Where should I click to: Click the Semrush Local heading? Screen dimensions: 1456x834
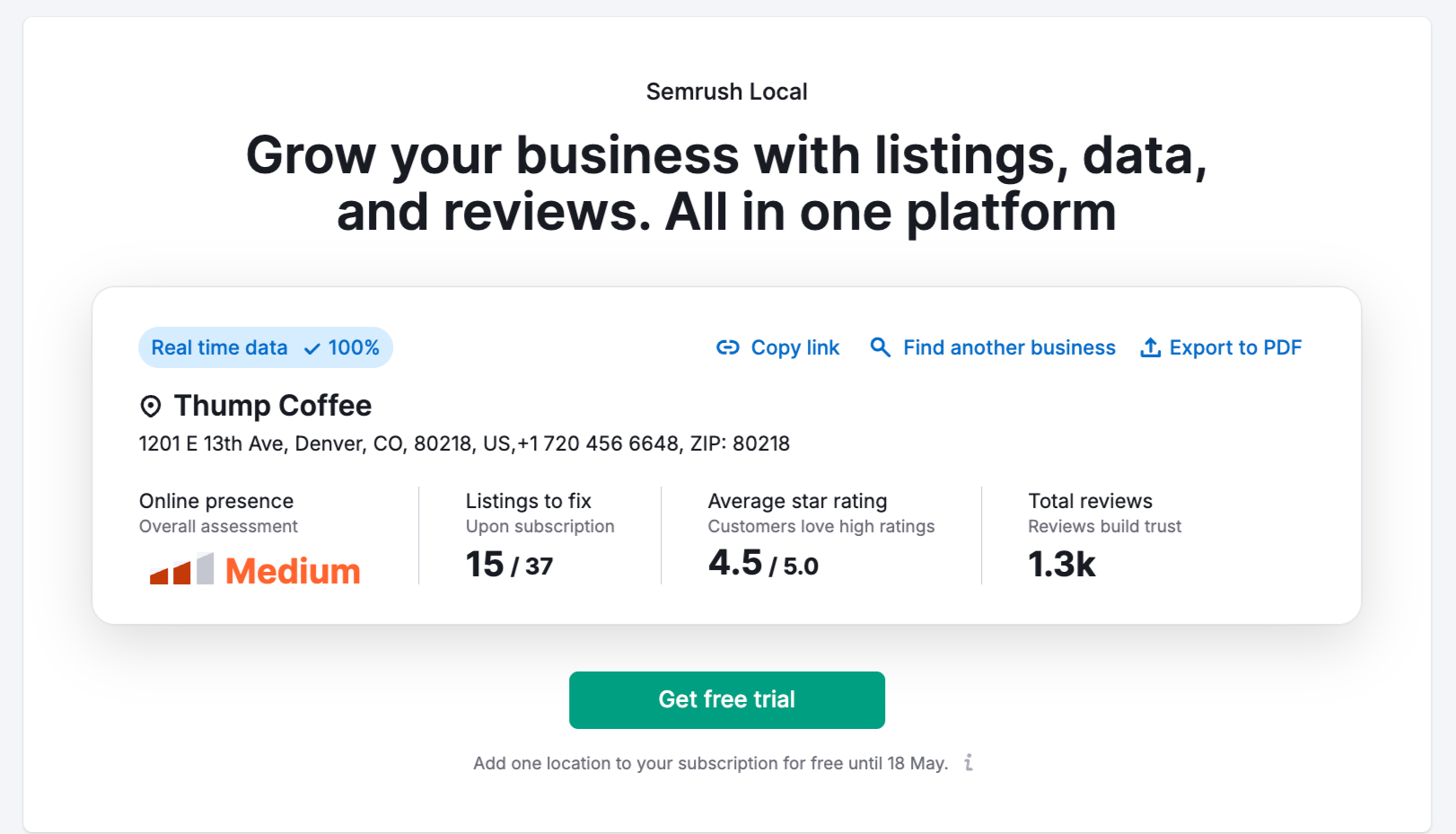[727, 92]
